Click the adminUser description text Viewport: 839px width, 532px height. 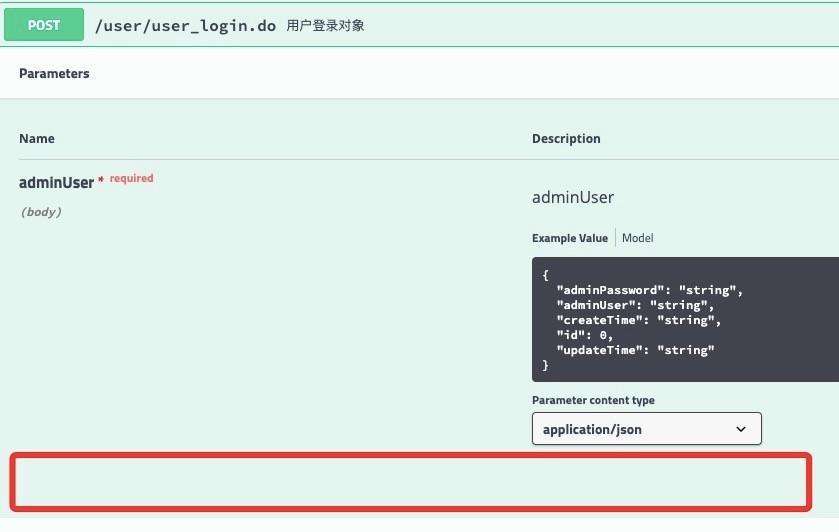pos(573,197)
